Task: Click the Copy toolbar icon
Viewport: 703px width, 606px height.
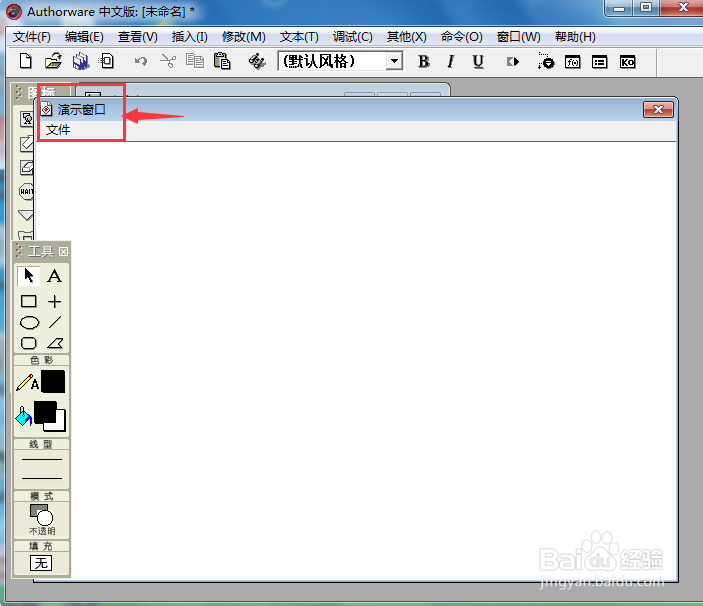Action: (195, 61)
